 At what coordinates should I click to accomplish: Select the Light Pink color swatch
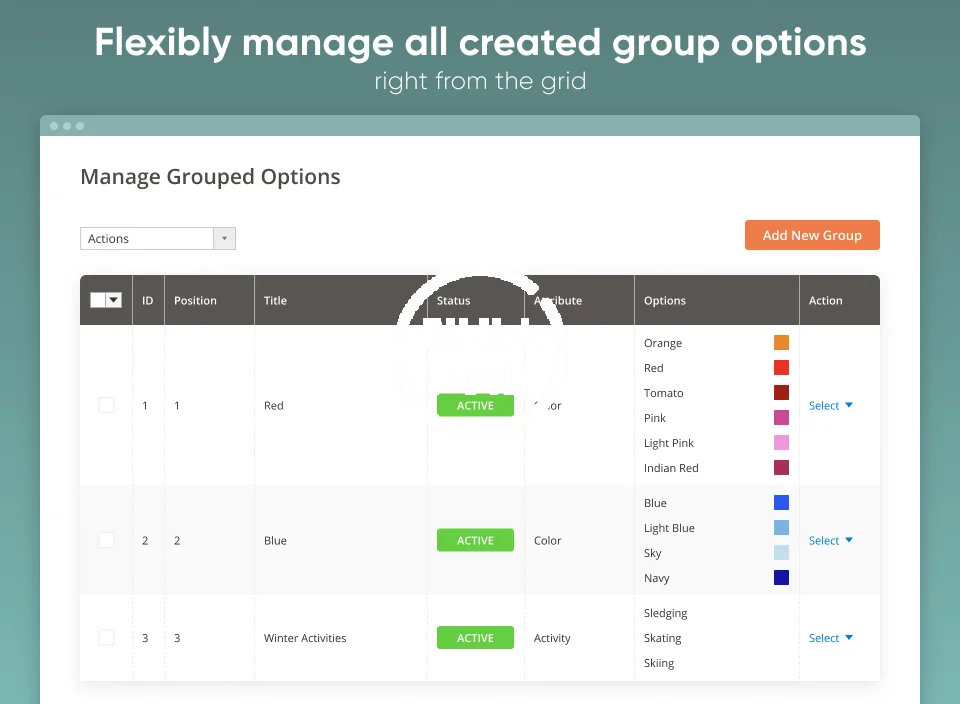coord(781,443)
